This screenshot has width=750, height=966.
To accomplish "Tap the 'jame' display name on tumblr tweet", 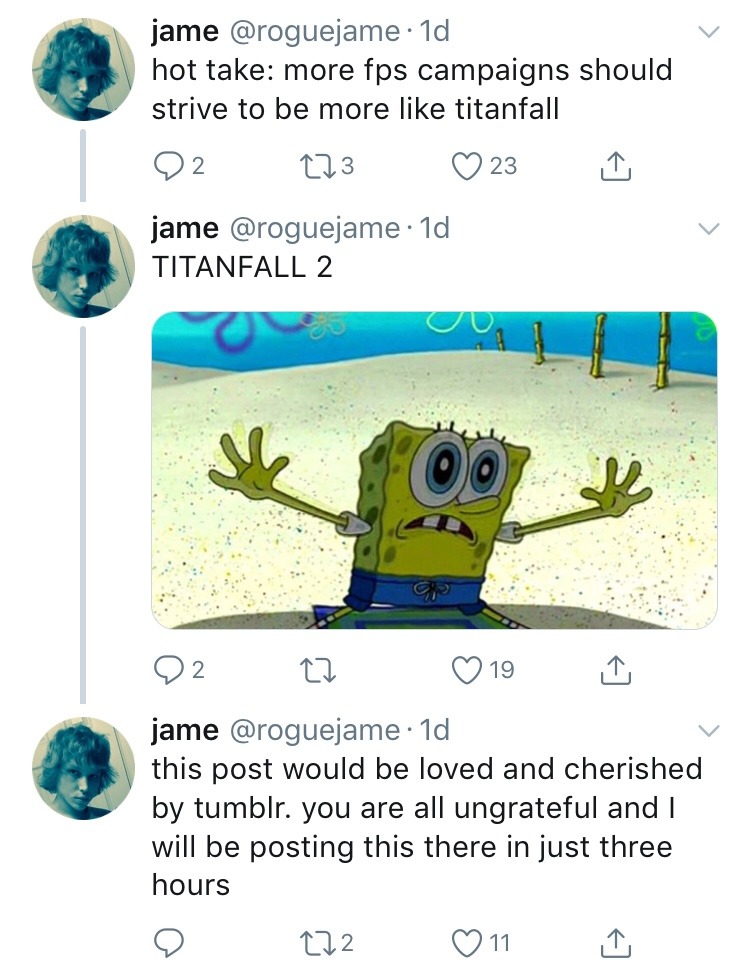I will click(185, 731).
